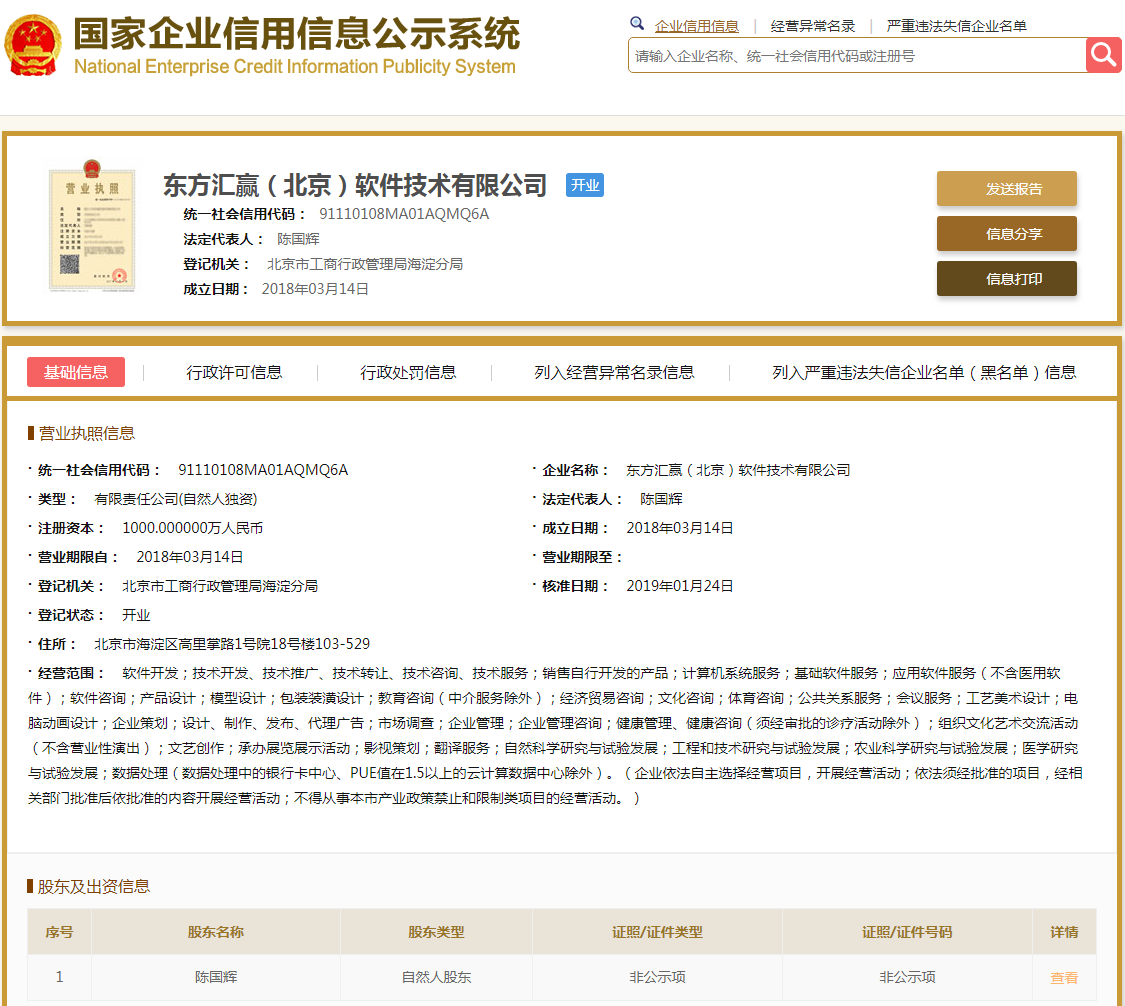Viewport: 1125px width, 1006px height.
Task: Select the 企业信用信息 search category
Action: [x=696, y=26]
